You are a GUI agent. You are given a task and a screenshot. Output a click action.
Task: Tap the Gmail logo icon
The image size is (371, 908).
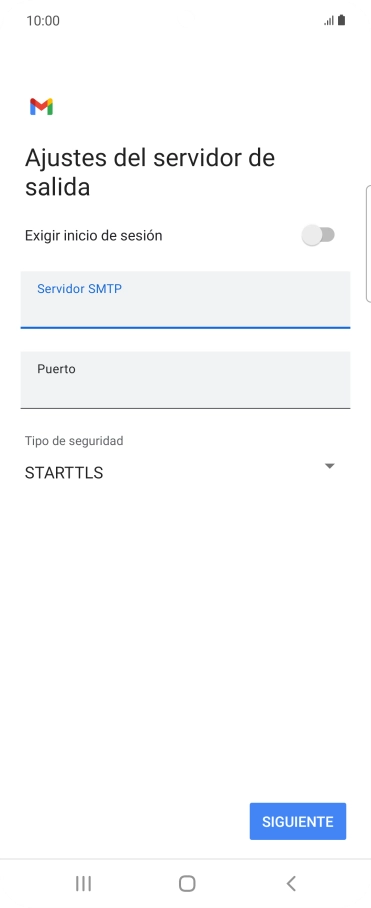click(x=42, y=107)
